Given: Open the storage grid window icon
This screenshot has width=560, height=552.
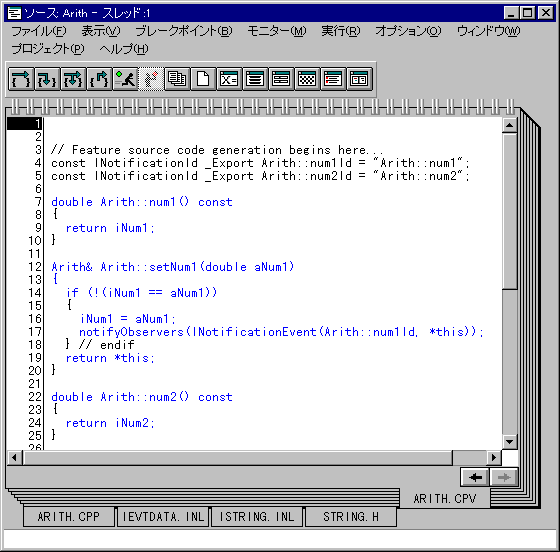Looking at the screenshot, I should click(x=307, y=79).
